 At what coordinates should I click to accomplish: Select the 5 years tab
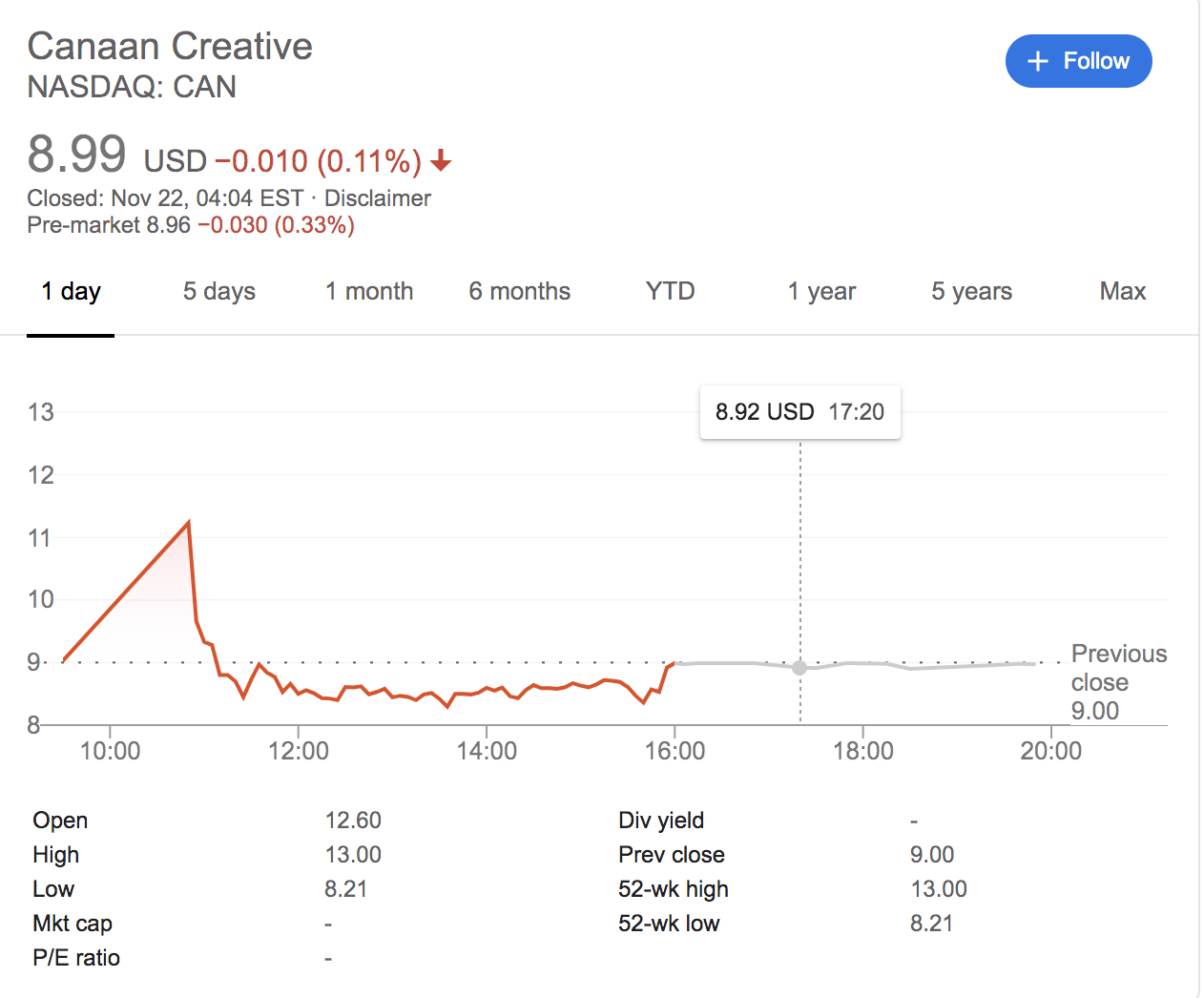coord(971,291)
